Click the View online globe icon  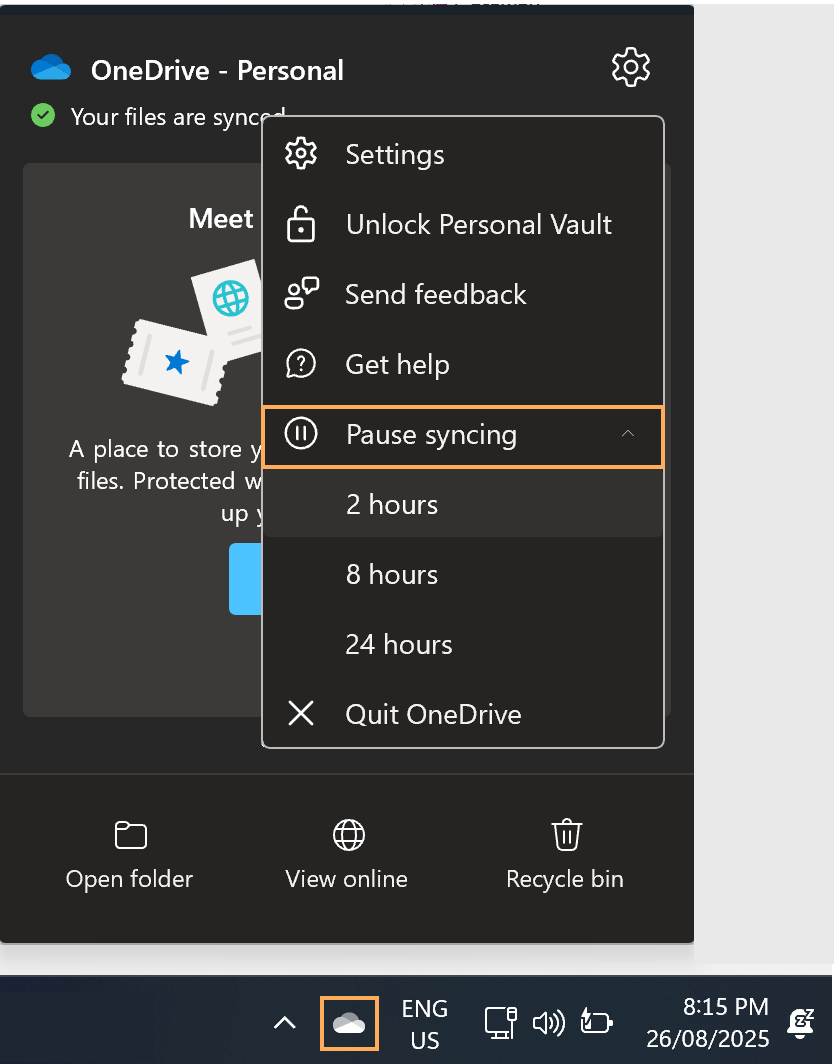pos(347,835)
